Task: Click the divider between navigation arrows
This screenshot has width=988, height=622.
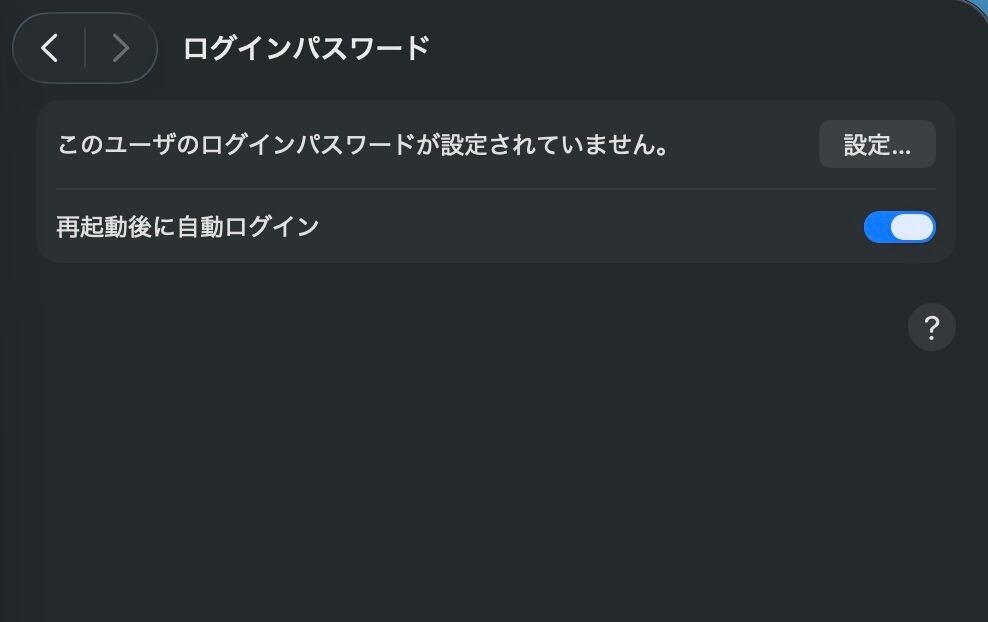Action: click(x=85, y=48)
